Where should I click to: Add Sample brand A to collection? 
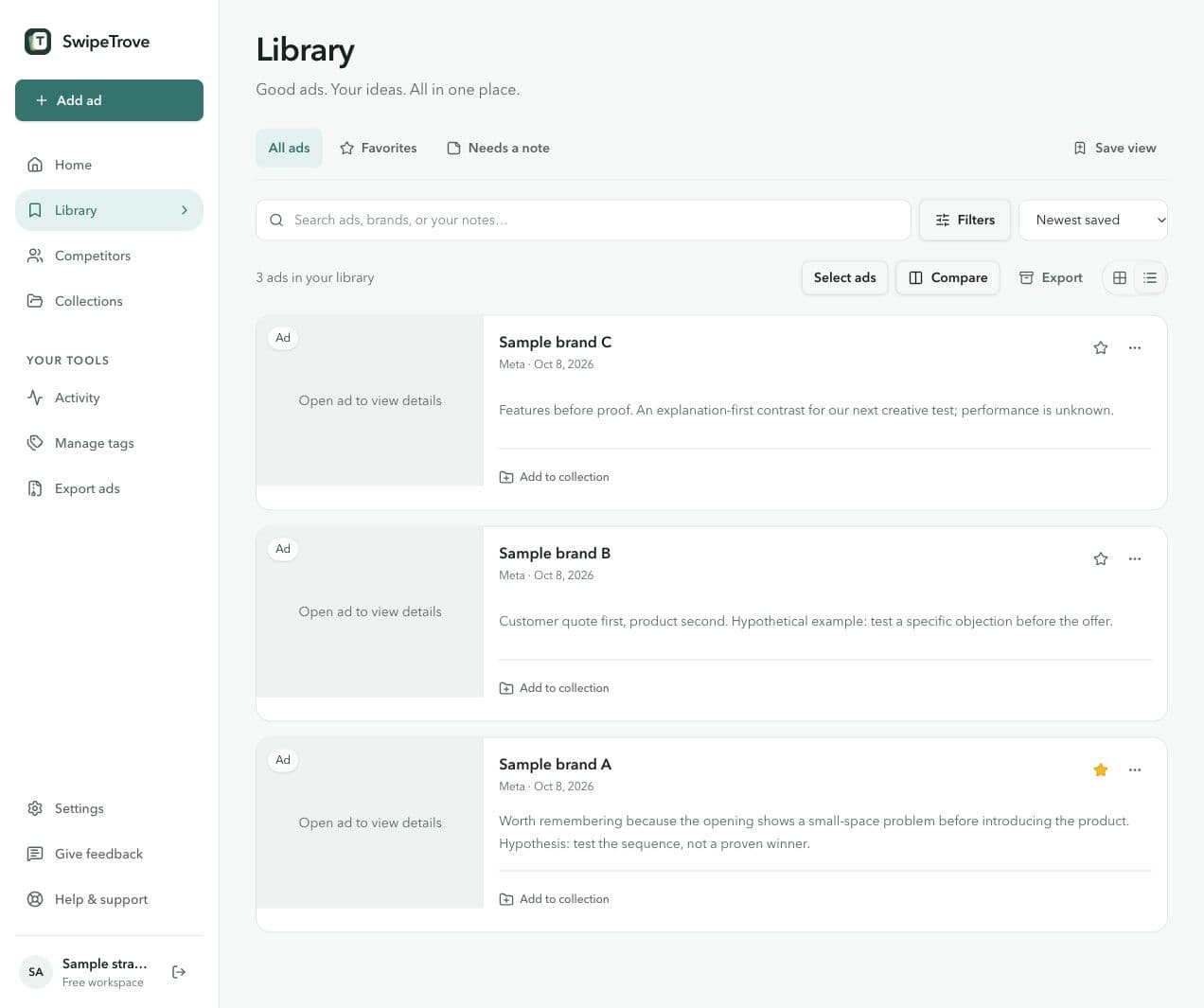pyautogui.click(x=554, y=899)
